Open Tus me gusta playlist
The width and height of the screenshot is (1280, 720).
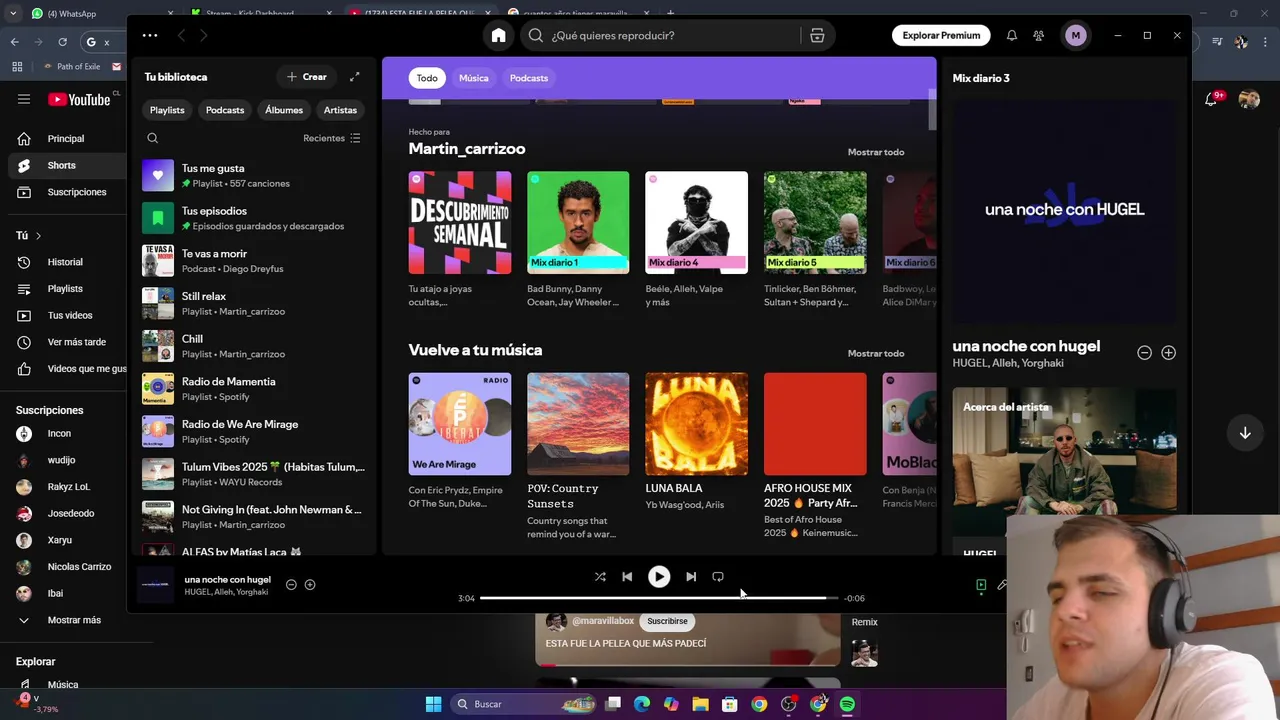[x=255, y=175]
